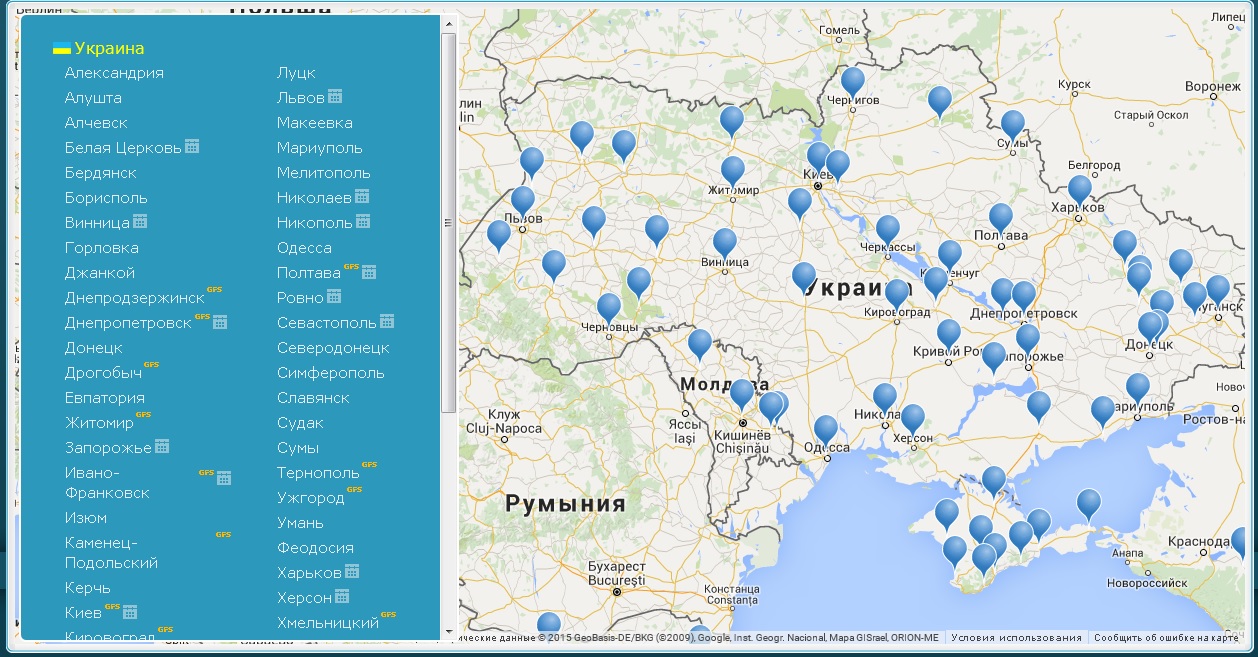Image resolution: width=1258 pixels, height=657 pixels.
Task: Open the calendar icon beside Белая Церковь
Action: click(x=192, y=147)
